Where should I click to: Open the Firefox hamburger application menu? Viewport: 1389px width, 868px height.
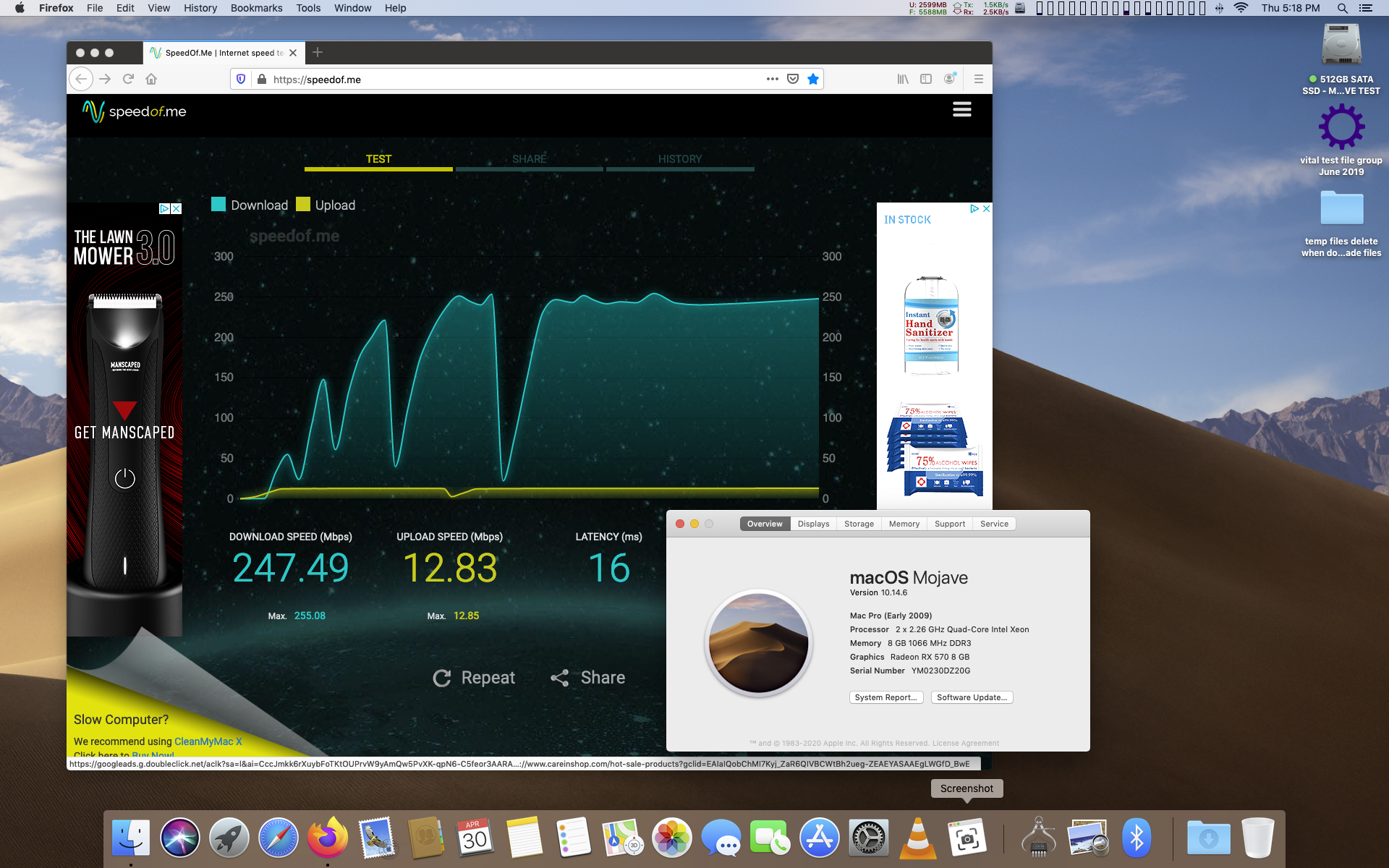(x=978, y=79)
